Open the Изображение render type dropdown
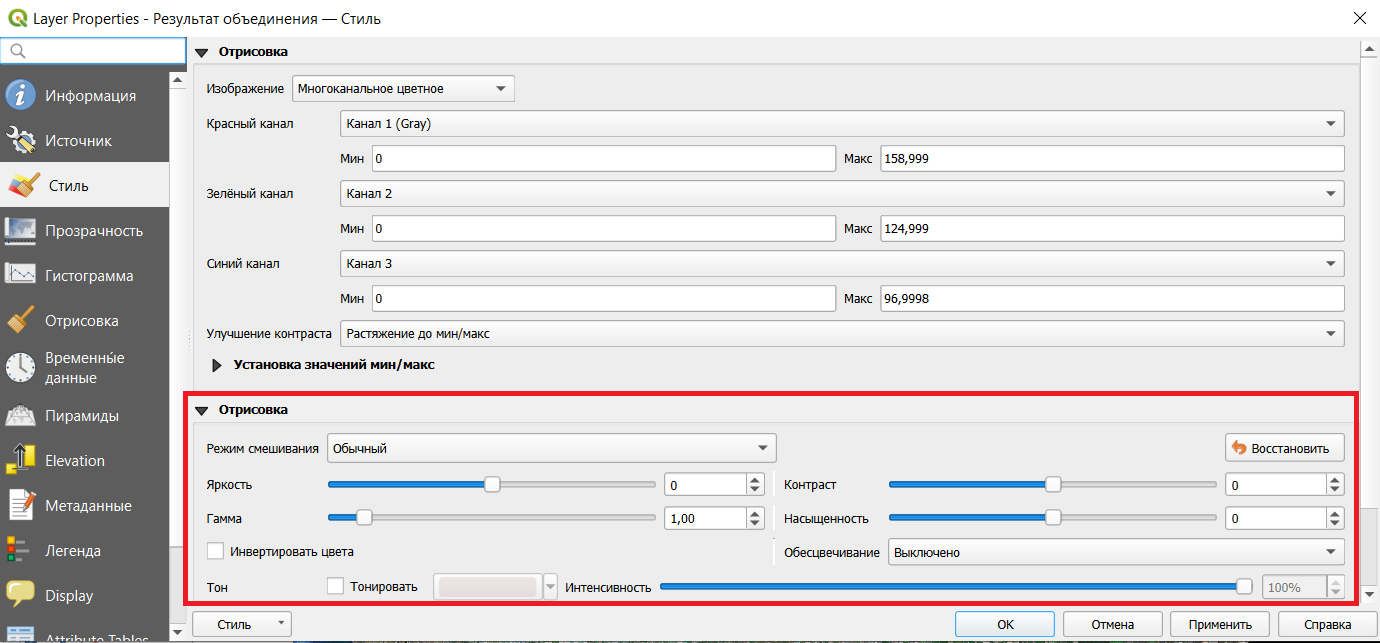The height and width of the screenshot is (643, 1380). 403,89
